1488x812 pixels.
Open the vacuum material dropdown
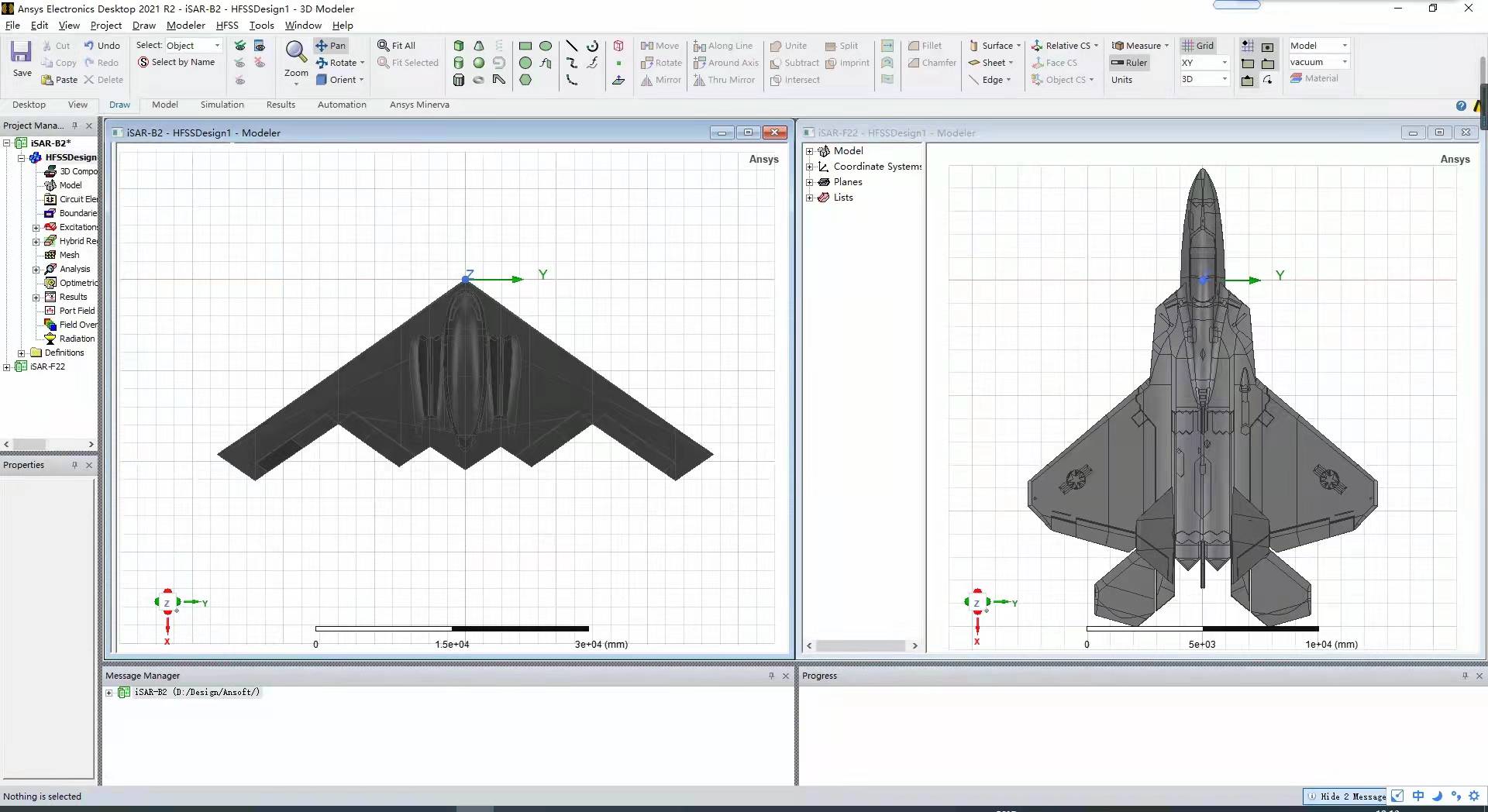pos(1319,62)
